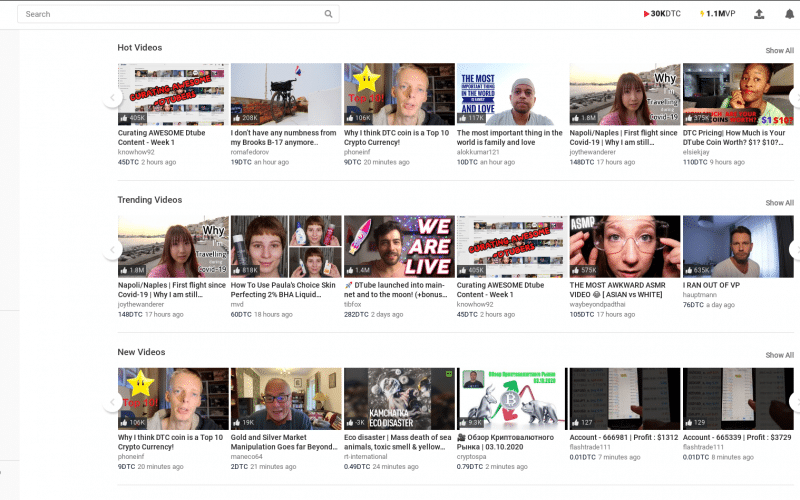Click Show All for Trending Videos
800x500 pixels.
click(x=779, y=203)
